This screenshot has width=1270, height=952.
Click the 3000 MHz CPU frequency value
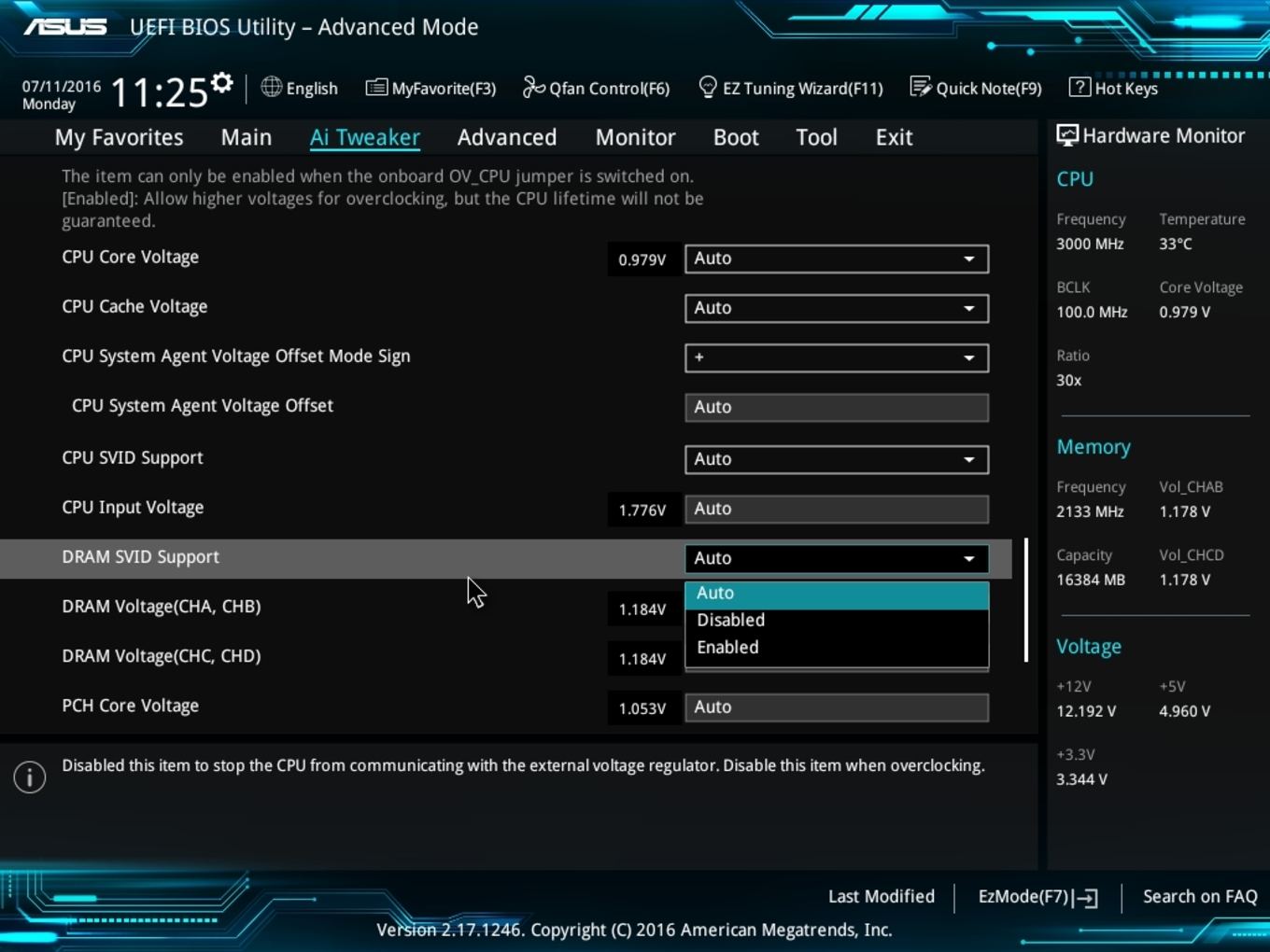point(1090,244)
